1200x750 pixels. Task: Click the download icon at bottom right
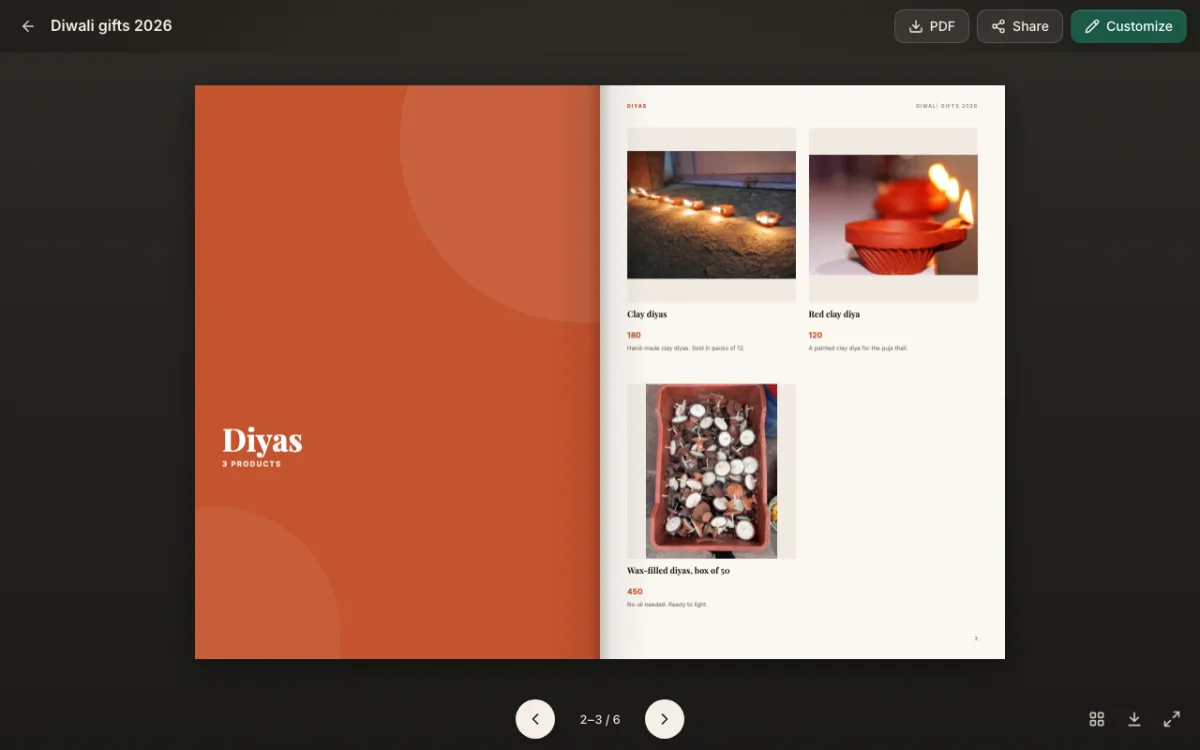[x=1134, y=719]
